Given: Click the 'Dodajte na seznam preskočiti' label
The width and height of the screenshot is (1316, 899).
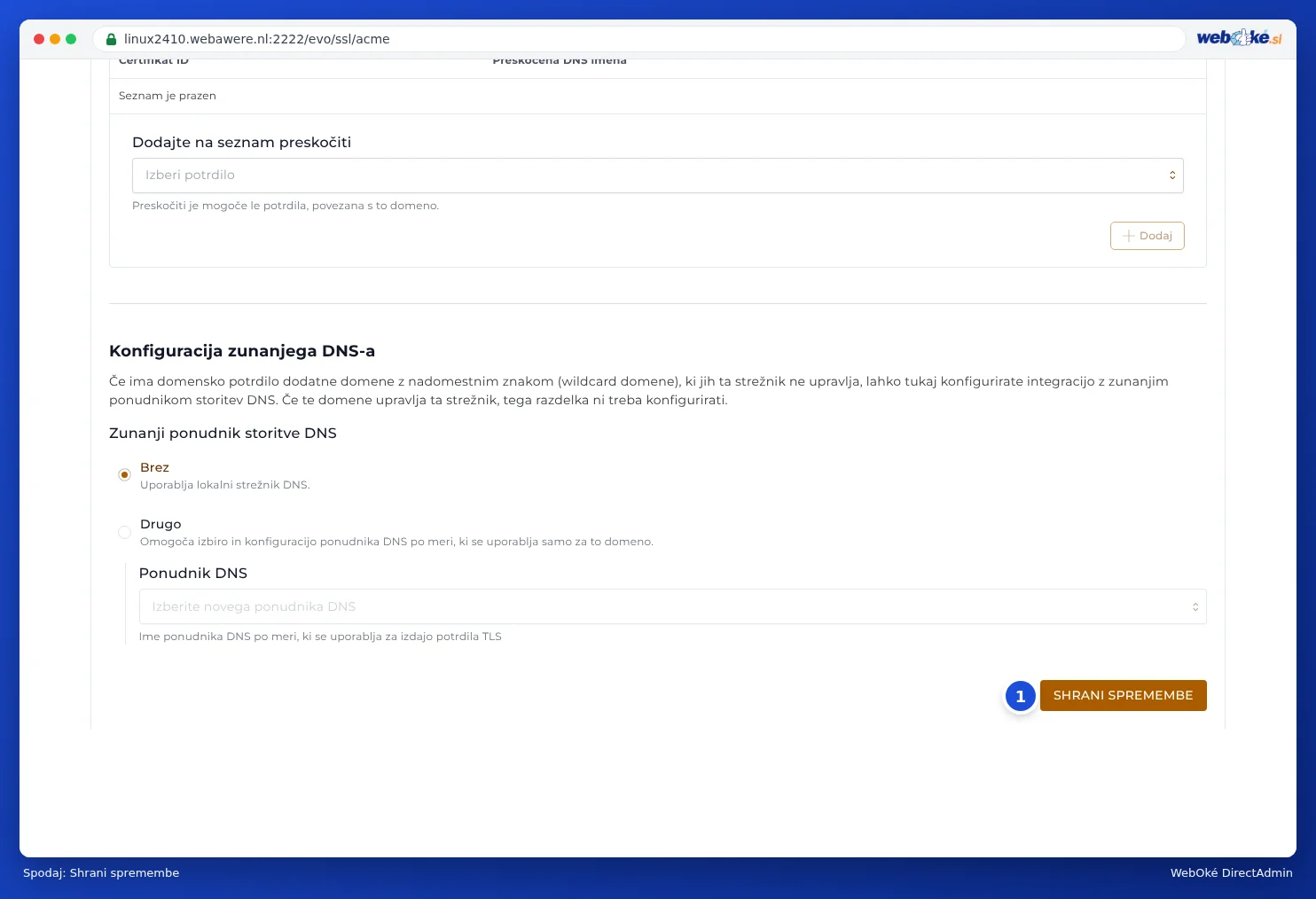Looking at the screenshot, I should (x=241, y=142).
